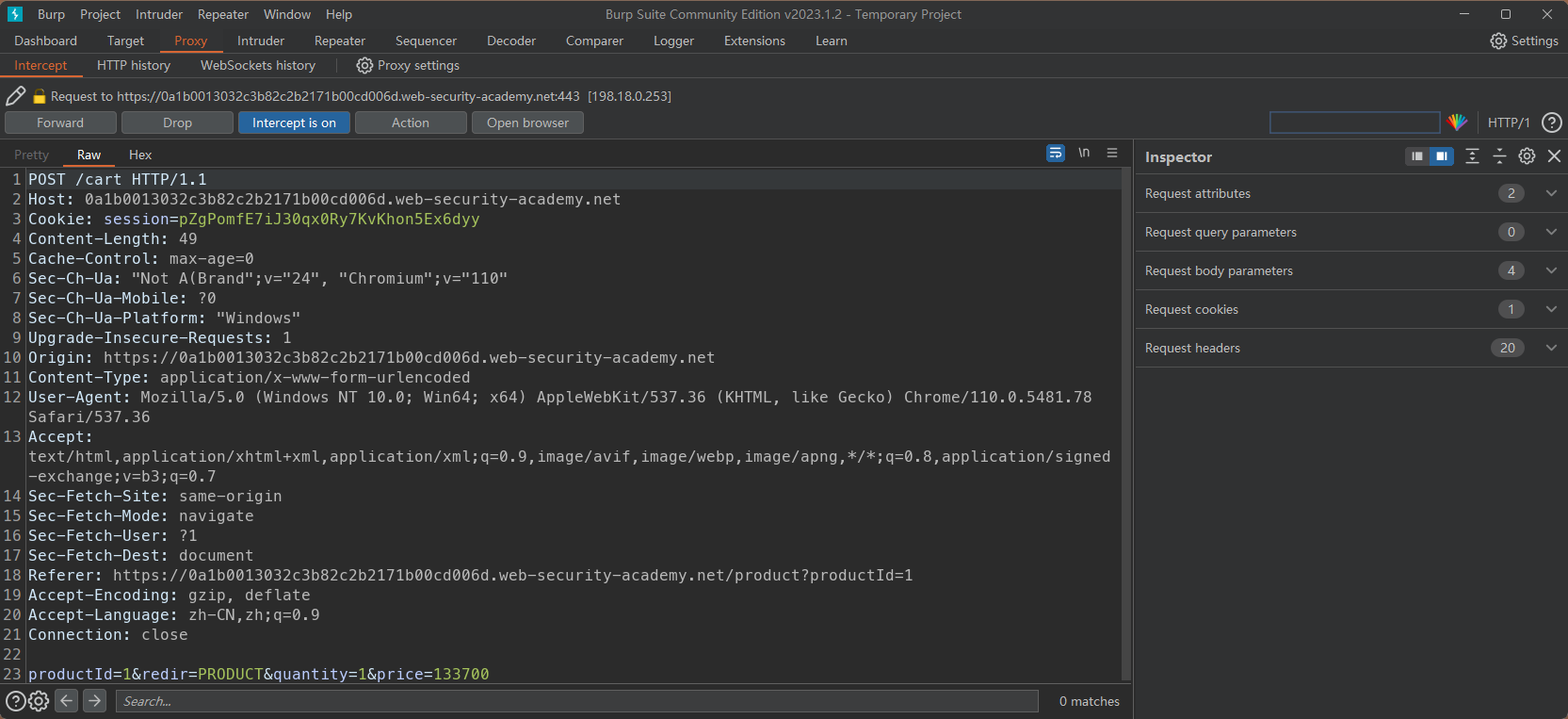Forward the intercepted request
Screen dimensions: 1568x719
(x=60, y=123)
